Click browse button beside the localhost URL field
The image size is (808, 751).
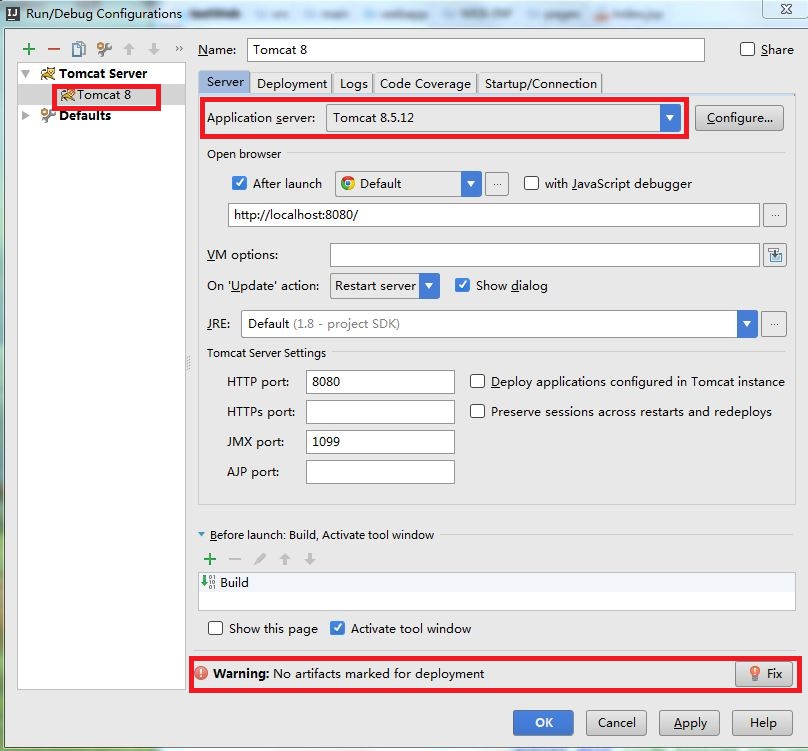tap(775, 215)
